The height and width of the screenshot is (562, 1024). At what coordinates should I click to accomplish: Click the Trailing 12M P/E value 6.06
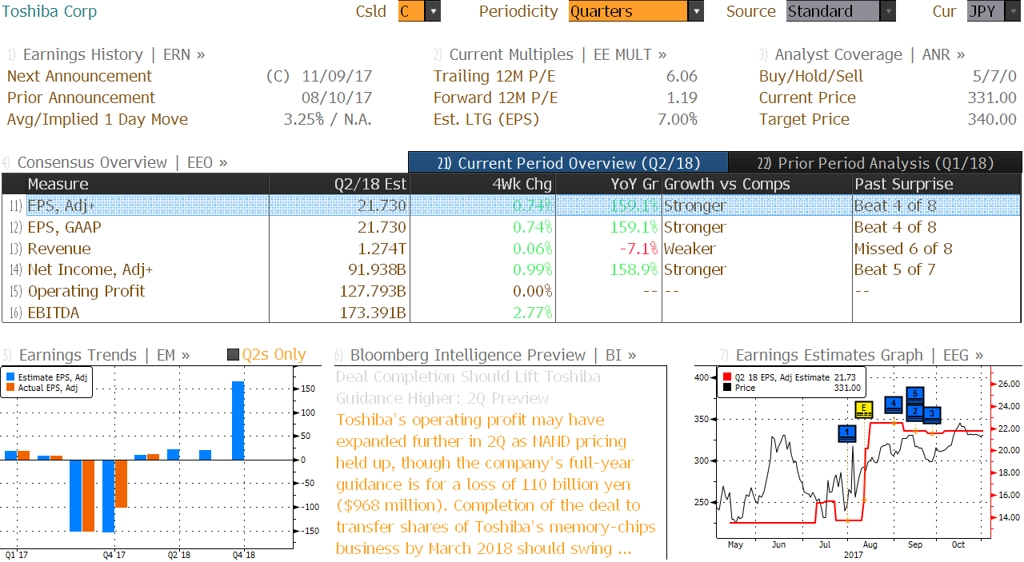tap(682, 76)
